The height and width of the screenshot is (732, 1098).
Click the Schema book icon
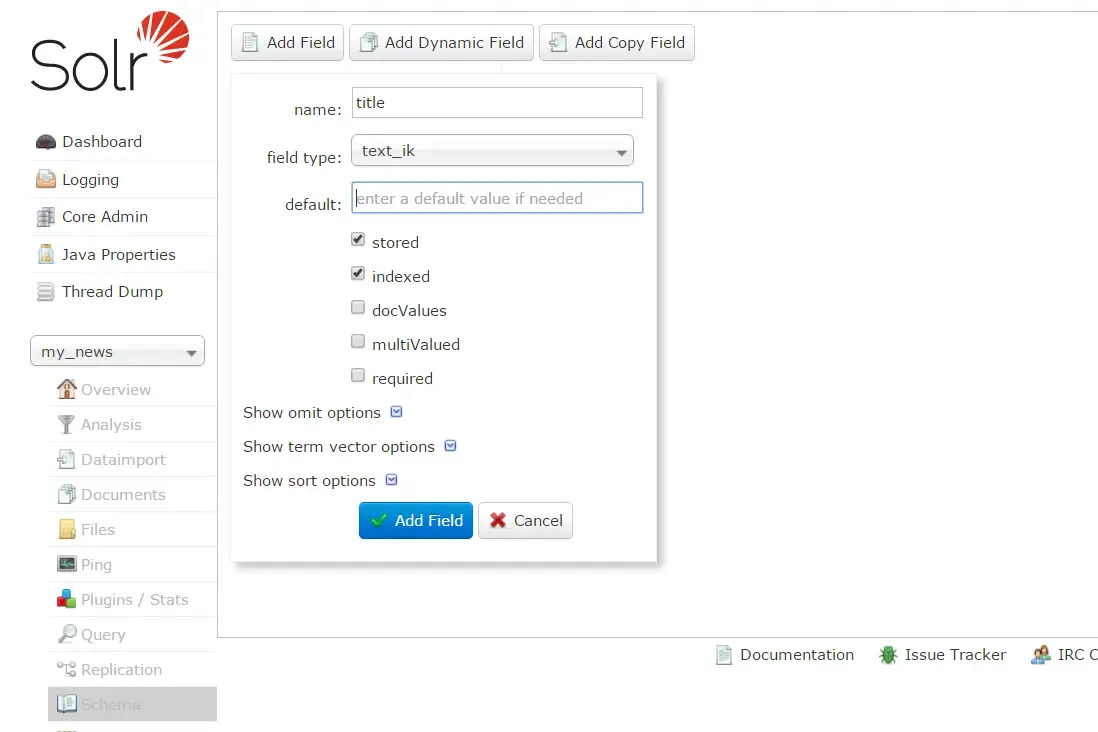pos(67,703)
